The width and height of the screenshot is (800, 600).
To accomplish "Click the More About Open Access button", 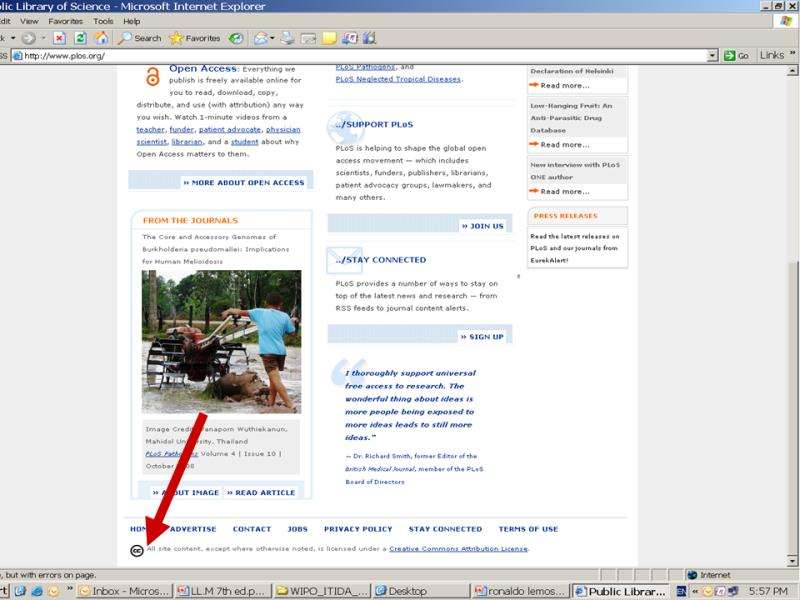I will click(x=244, y=183).
